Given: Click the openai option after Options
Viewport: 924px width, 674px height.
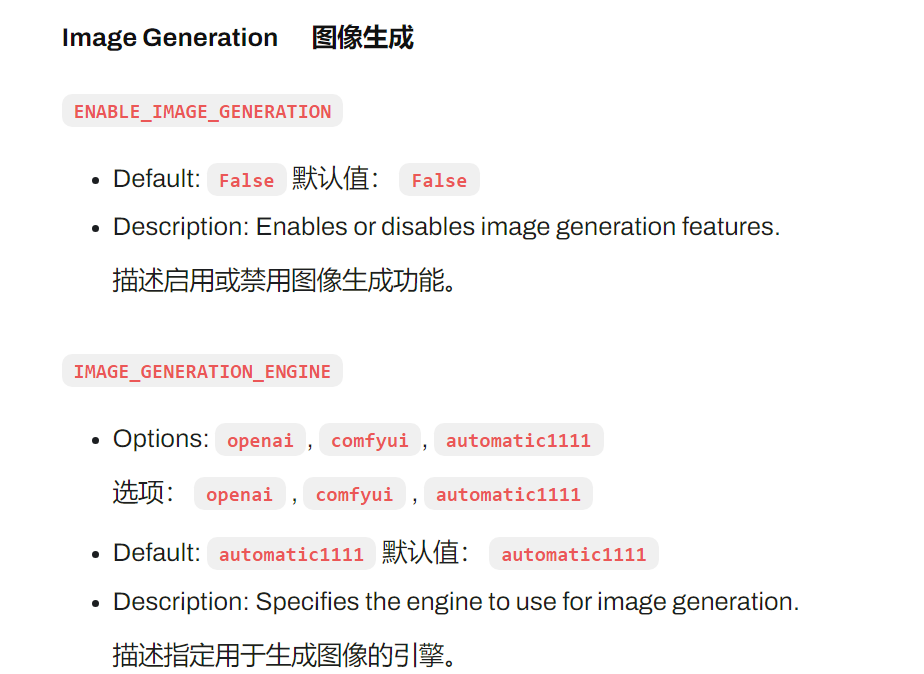Looking at the screenshot, I should point(260,440).
